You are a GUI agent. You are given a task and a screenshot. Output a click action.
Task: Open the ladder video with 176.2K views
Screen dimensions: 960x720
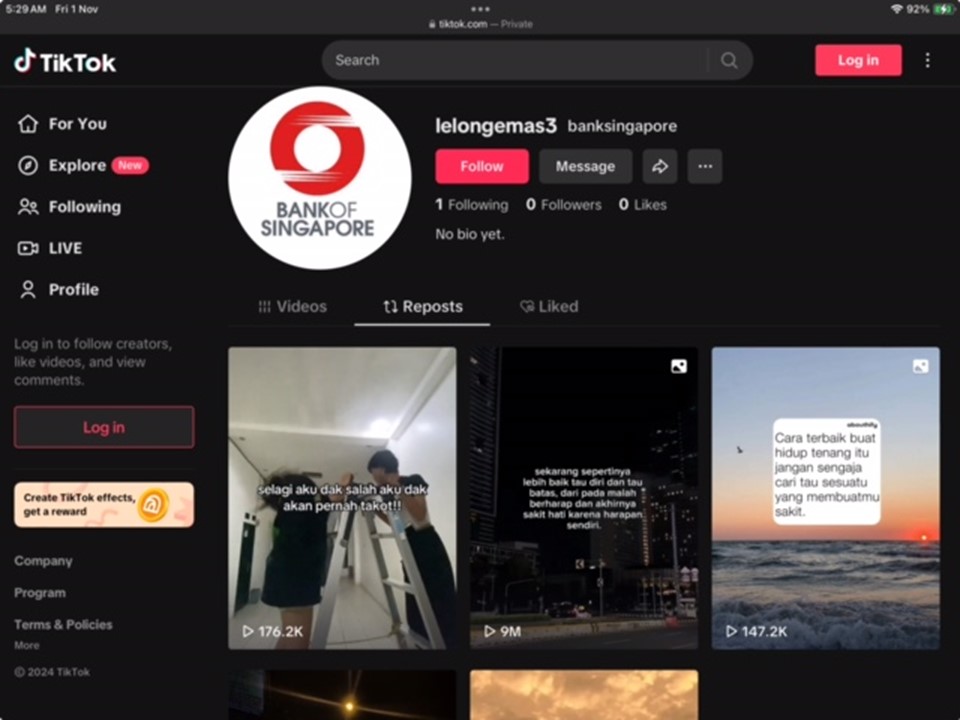(x=342, y=498)
